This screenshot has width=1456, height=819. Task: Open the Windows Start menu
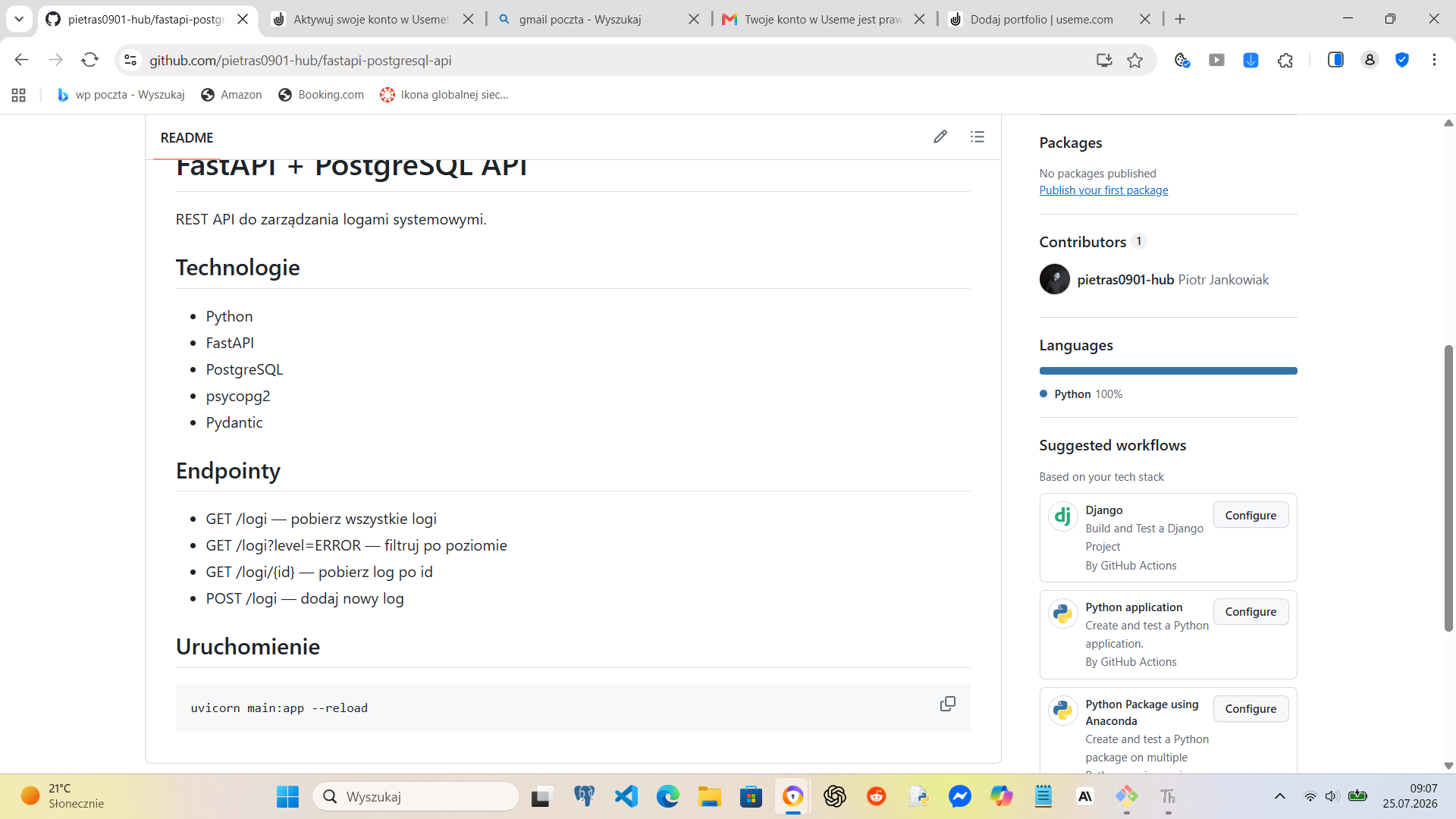(287, 796)
